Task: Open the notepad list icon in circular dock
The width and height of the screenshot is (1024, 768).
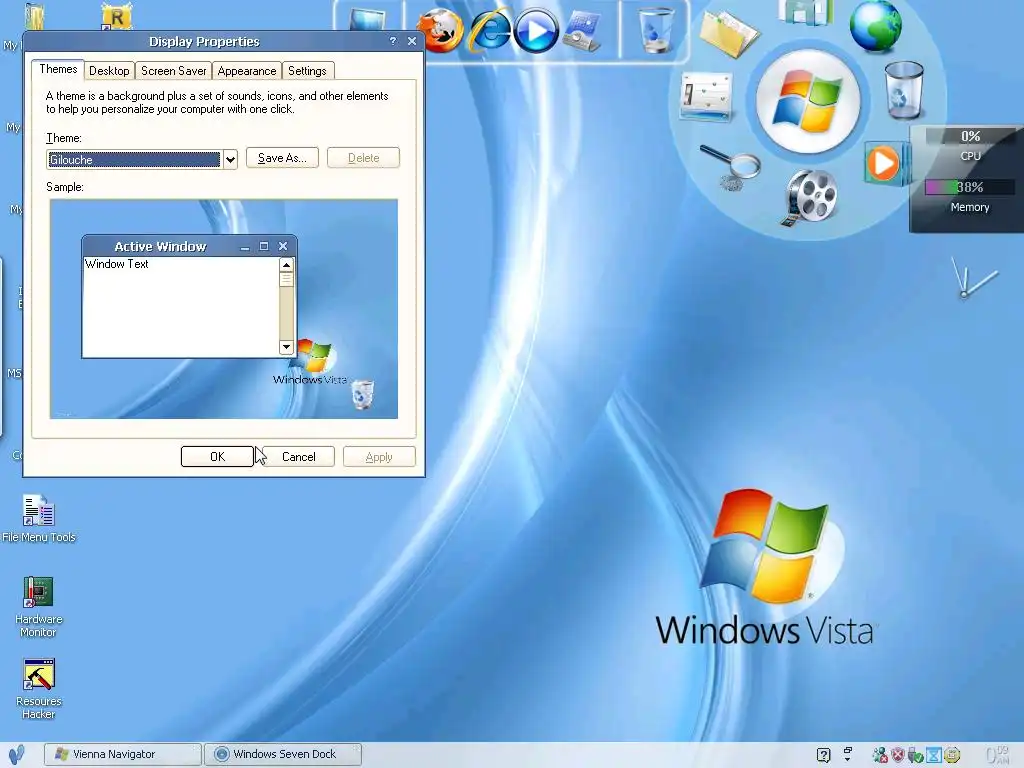Action: point(706,97)
